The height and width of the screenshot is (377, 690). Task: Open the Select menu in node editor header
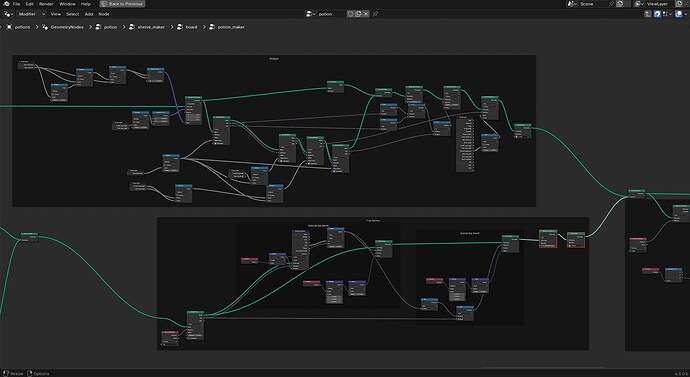point(73,14)
